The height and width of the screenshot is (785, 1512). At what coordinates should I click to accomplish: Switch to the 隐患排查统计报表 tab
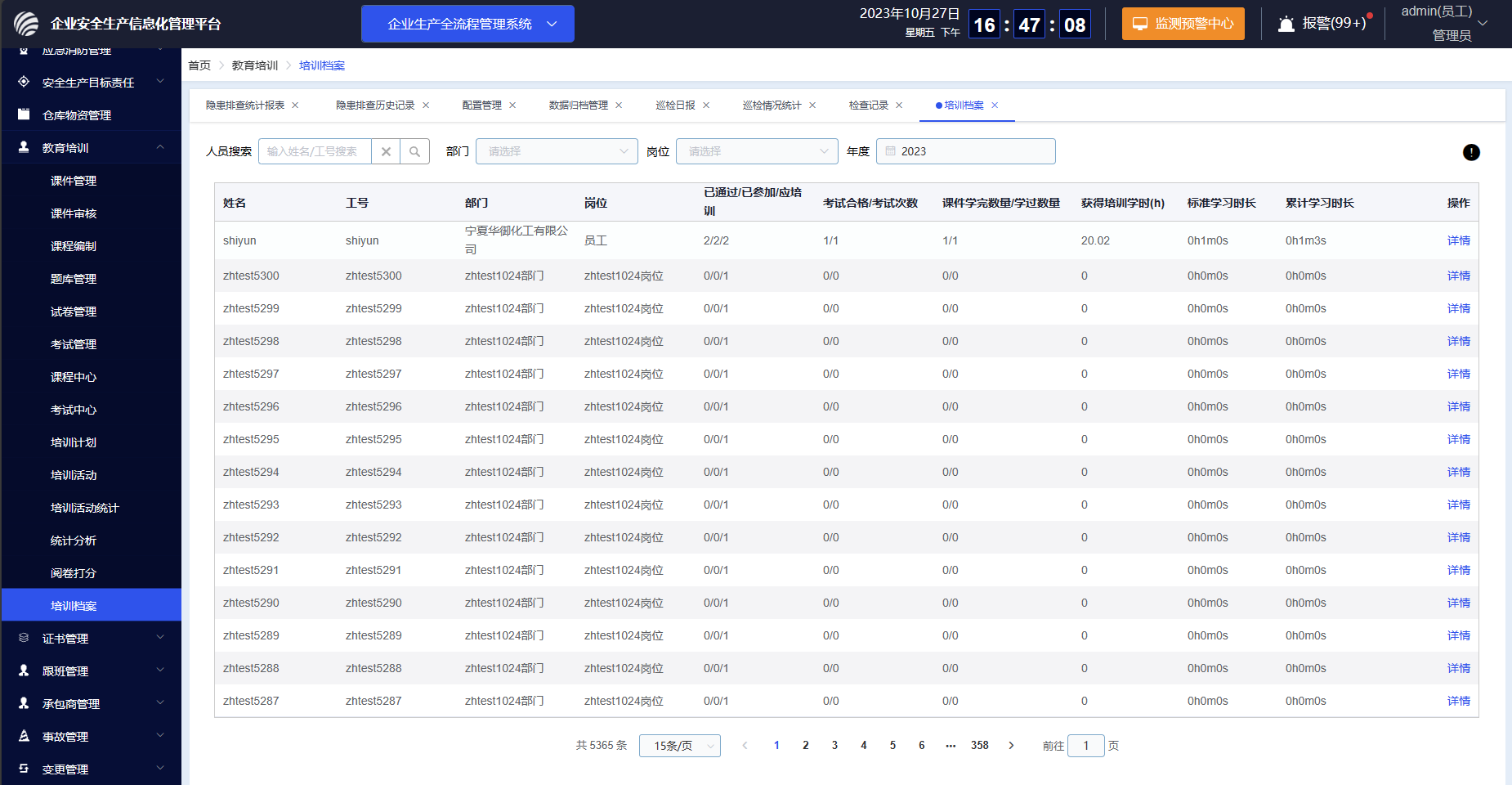coord(245,105)
